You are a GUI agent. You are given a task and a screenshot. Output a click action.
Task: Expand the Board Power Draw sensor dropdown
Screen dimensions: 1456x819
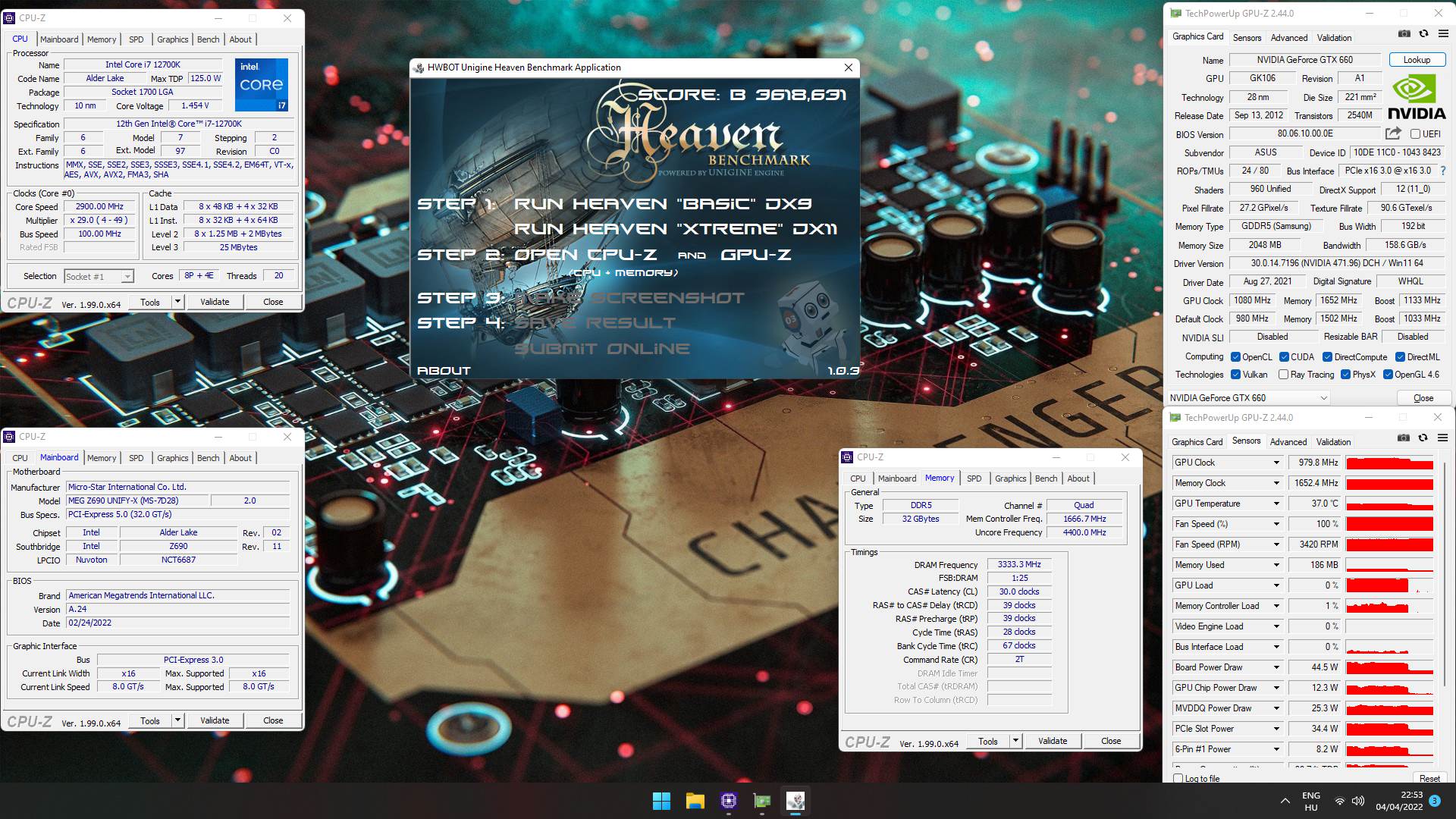point(1276,667)
